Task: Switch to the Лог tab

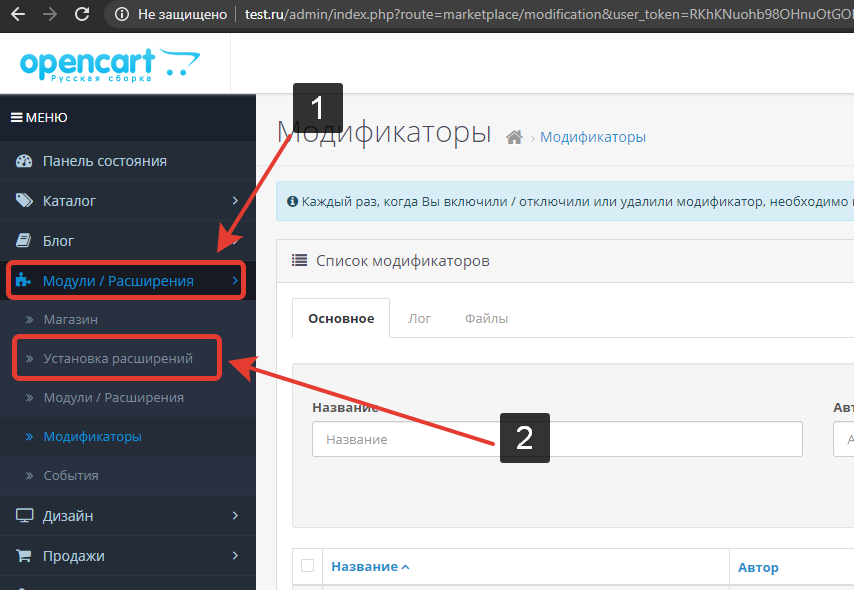Action: pos(419,319)
